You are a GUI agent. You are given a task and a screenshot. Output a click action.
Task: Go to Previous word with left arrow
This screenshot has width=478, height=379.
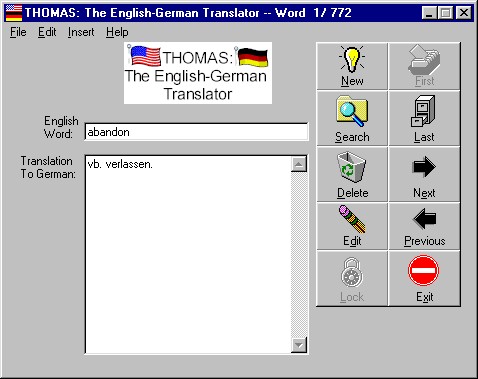click(424, 226)
